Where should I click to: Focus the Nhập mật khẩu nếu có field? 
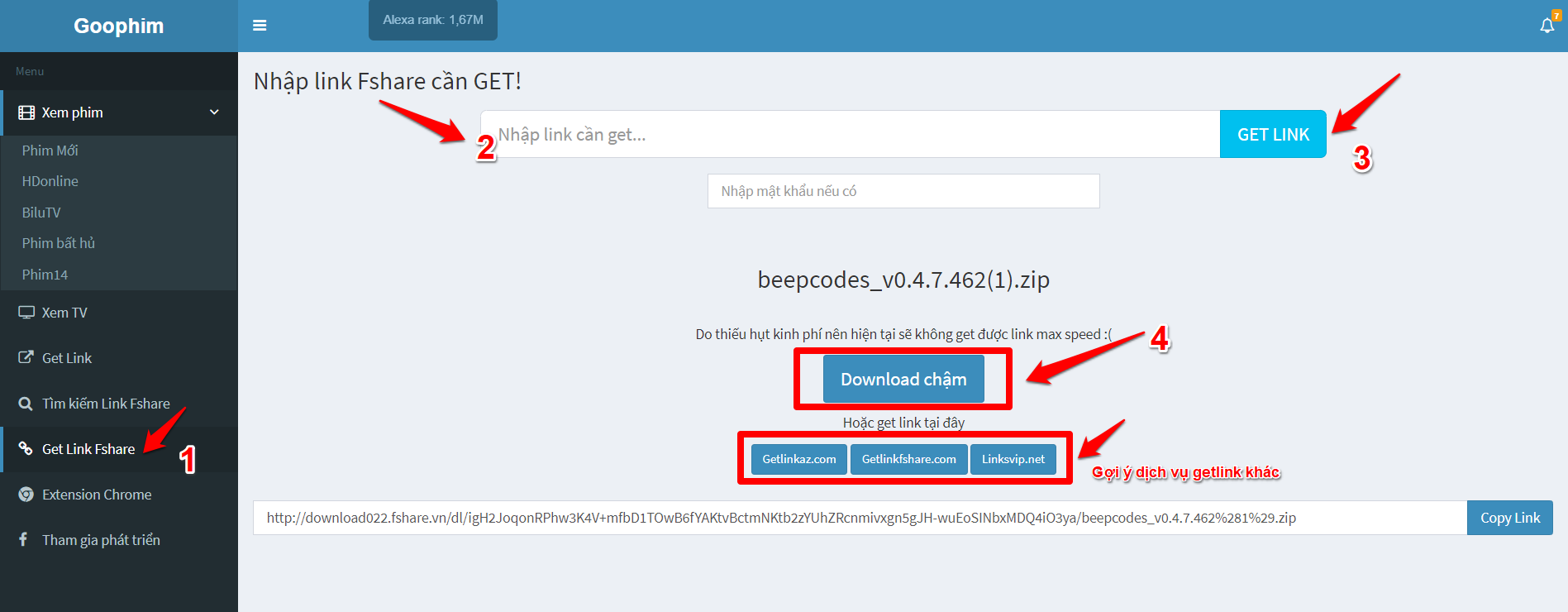pyautogui.click(x=903, y=191)
